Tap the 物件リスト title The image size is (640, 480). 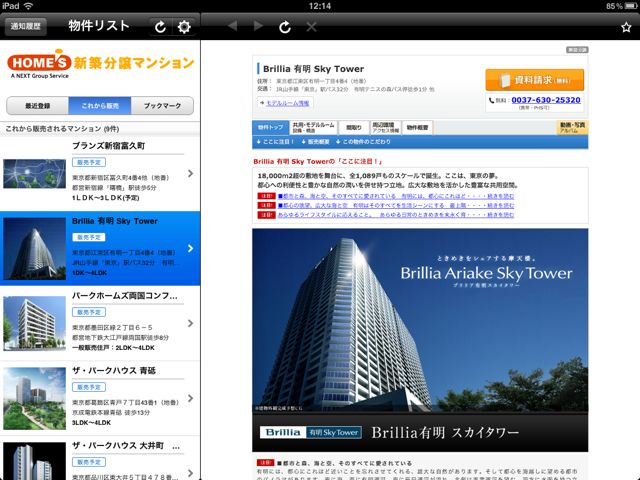pyautogui.click(x=99, y=26)
